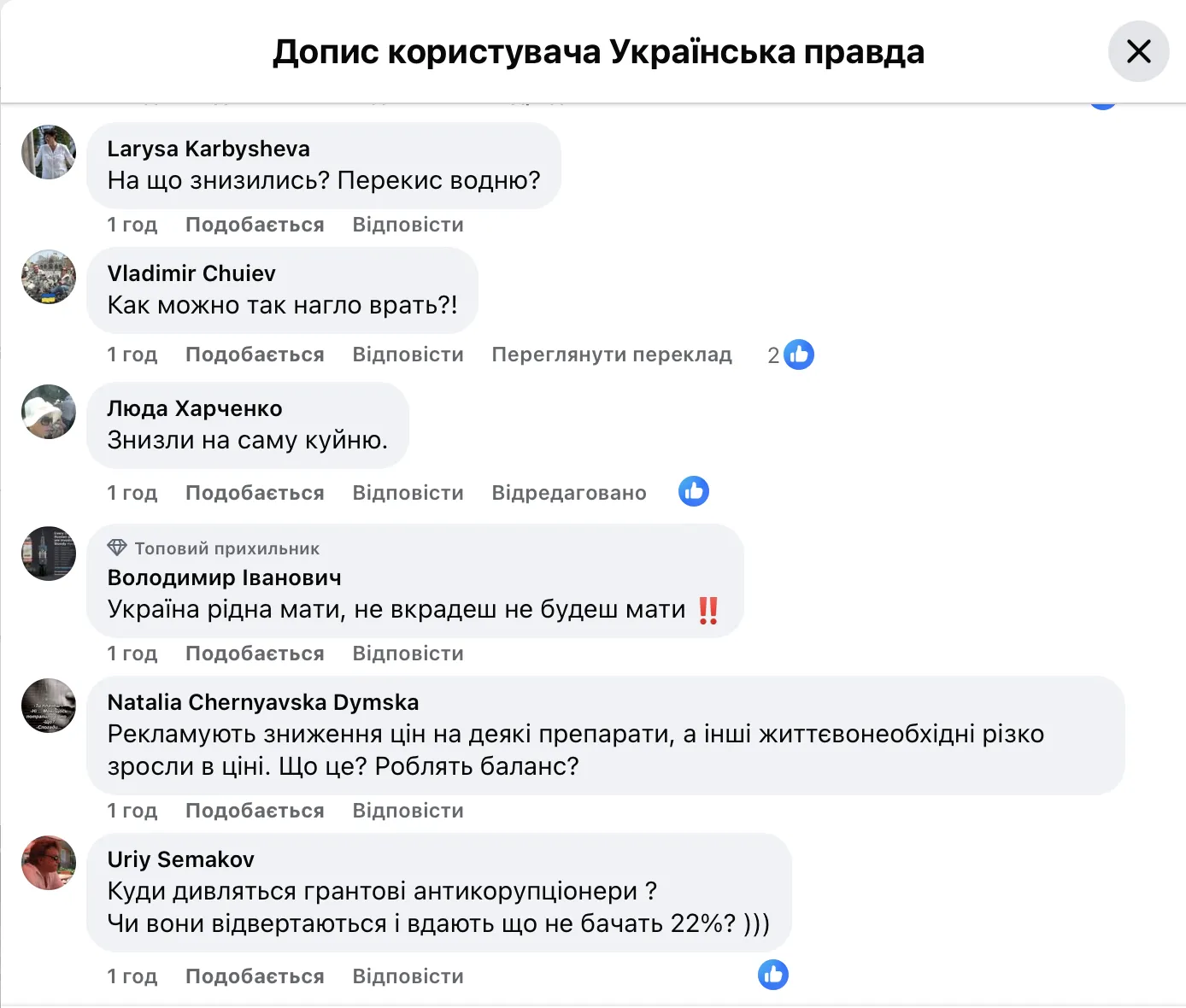
Task: Click Люда Харченко's profile photo
Action: [49, 412]
